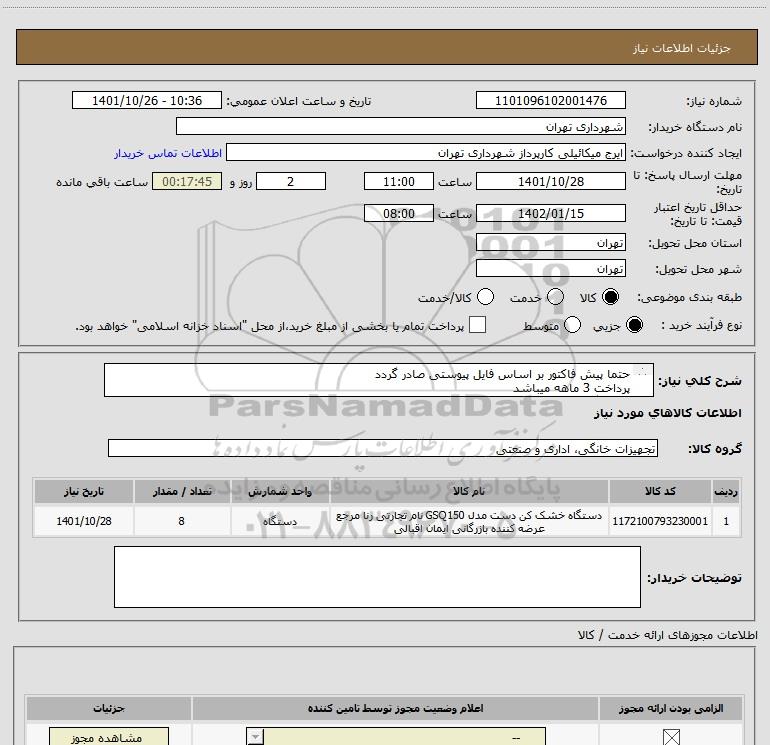Click the الزامی بودن ارائه مجوز header

click(671, 708)
